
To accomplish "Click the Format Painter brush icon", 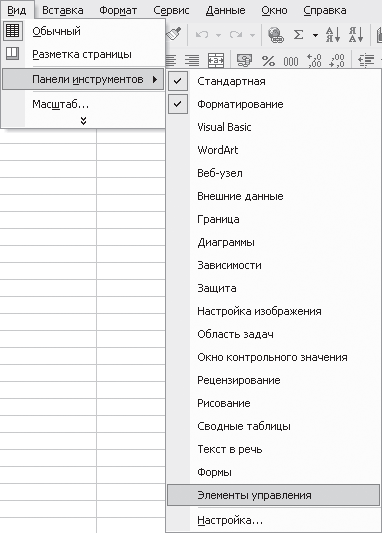I will click(174, 34).
